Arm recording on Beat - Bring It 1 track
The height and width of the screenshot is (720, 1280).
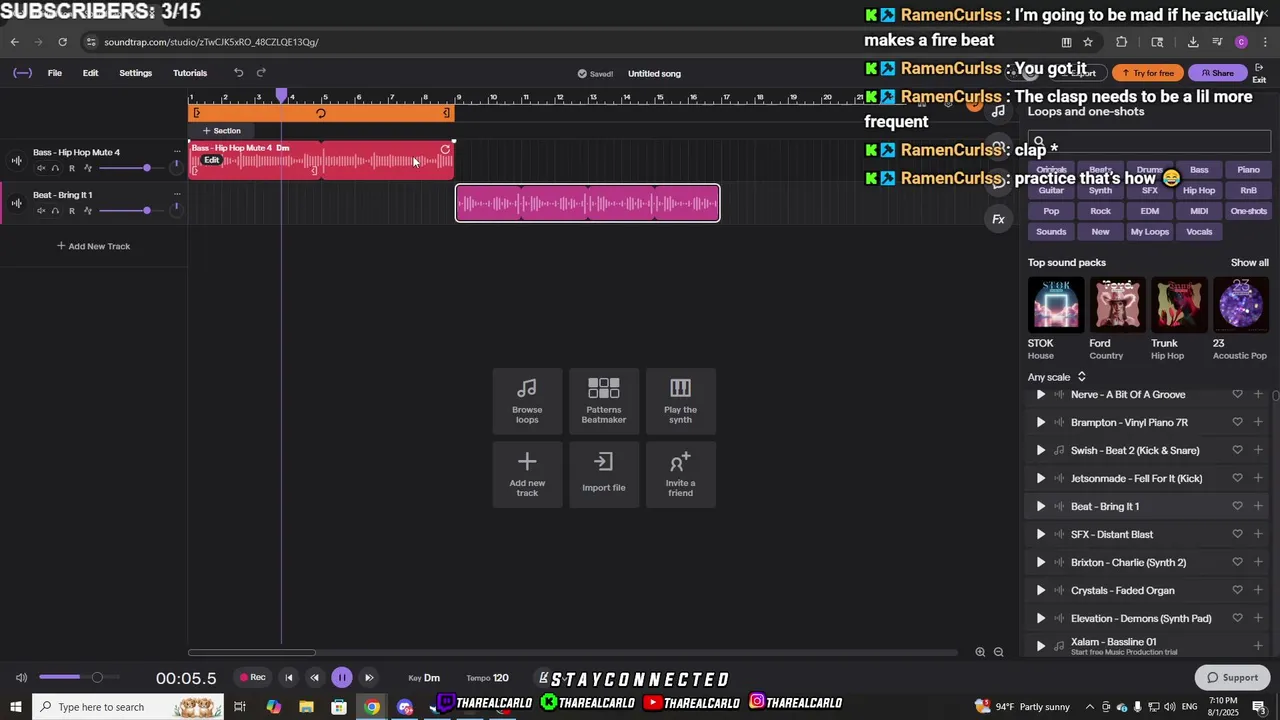pos(71,211)
